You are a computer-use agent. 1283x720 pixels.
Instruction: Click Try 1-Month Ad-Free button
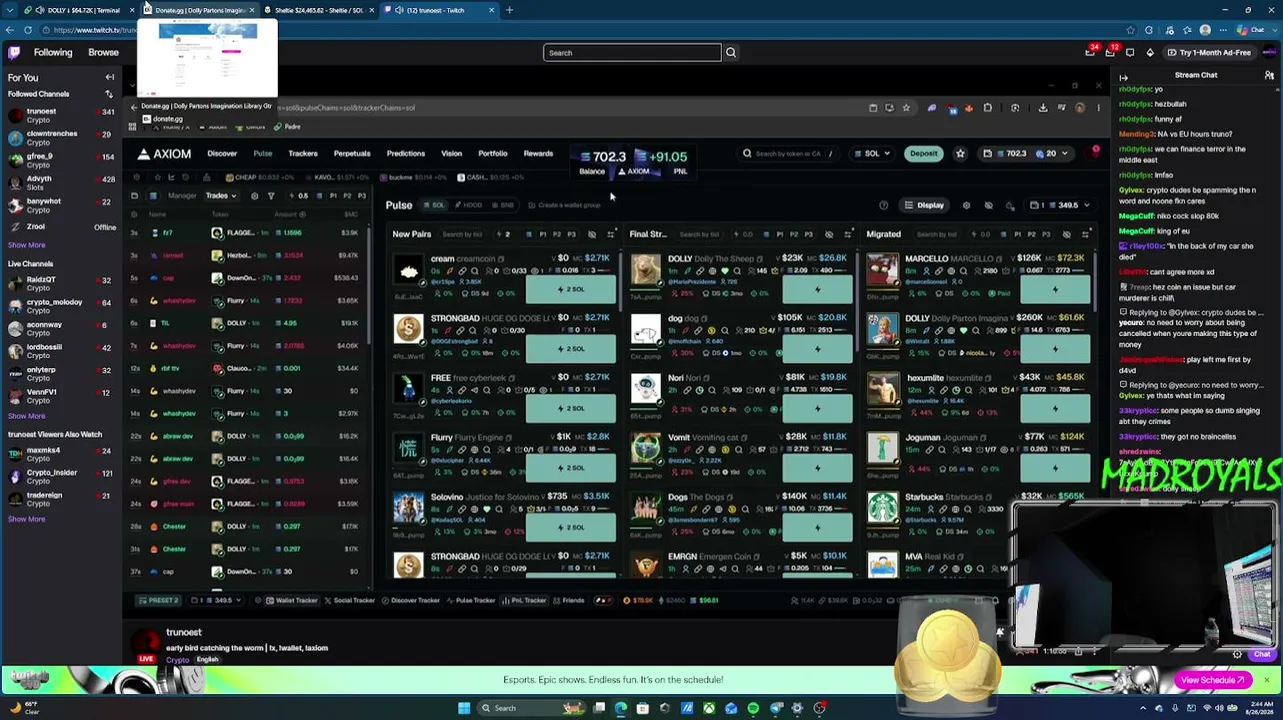(x=1208, y=52)
